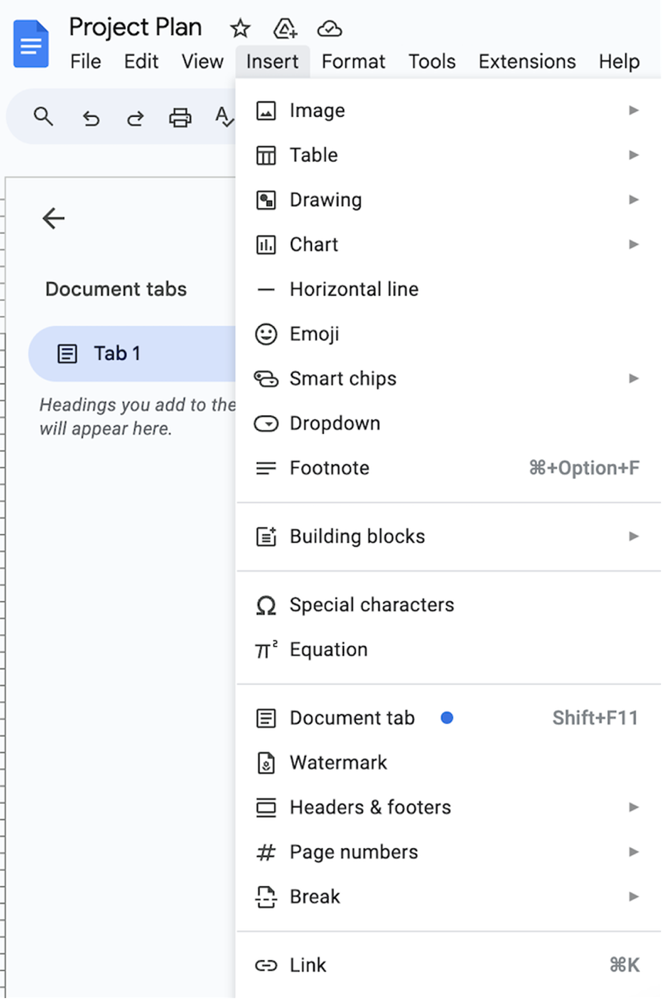Click the move to Drive folder icon

point(285,29)
